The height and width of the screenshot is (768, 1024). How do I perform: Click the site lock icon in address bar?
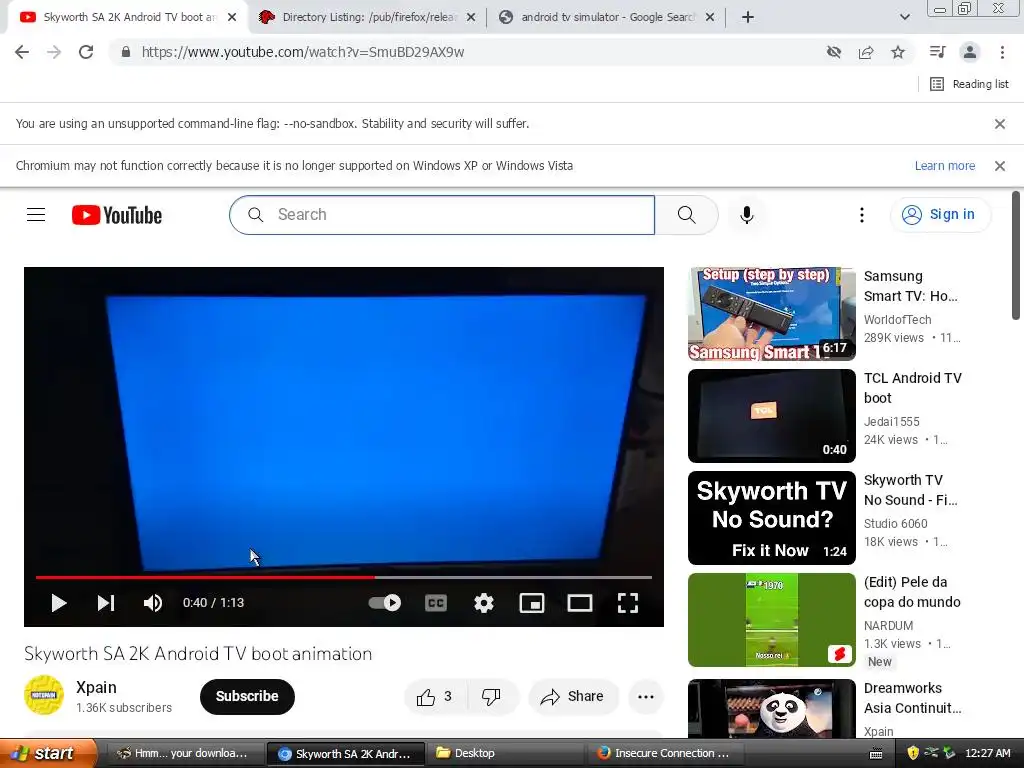(x=125, y=52)
